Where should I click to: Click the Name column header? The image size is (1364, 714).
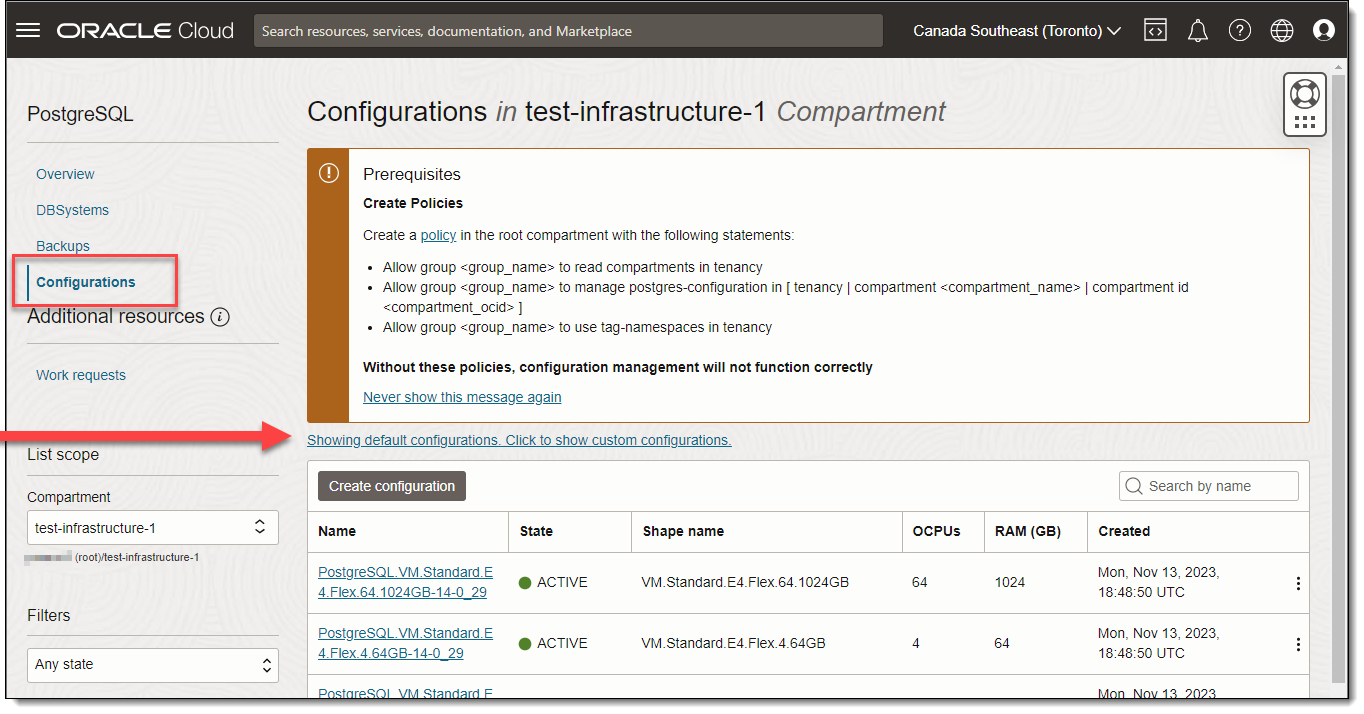[x=337, y=531]
